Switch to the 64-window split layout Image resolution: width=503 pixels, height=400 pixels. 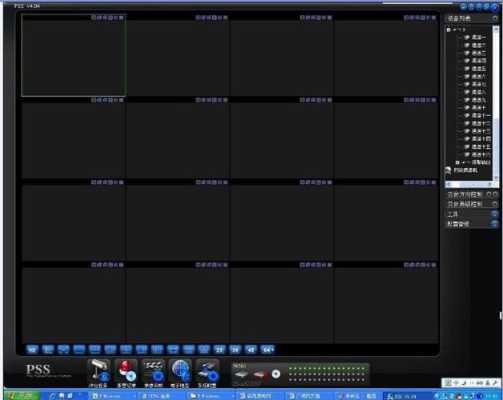click(x=267, y=349)
